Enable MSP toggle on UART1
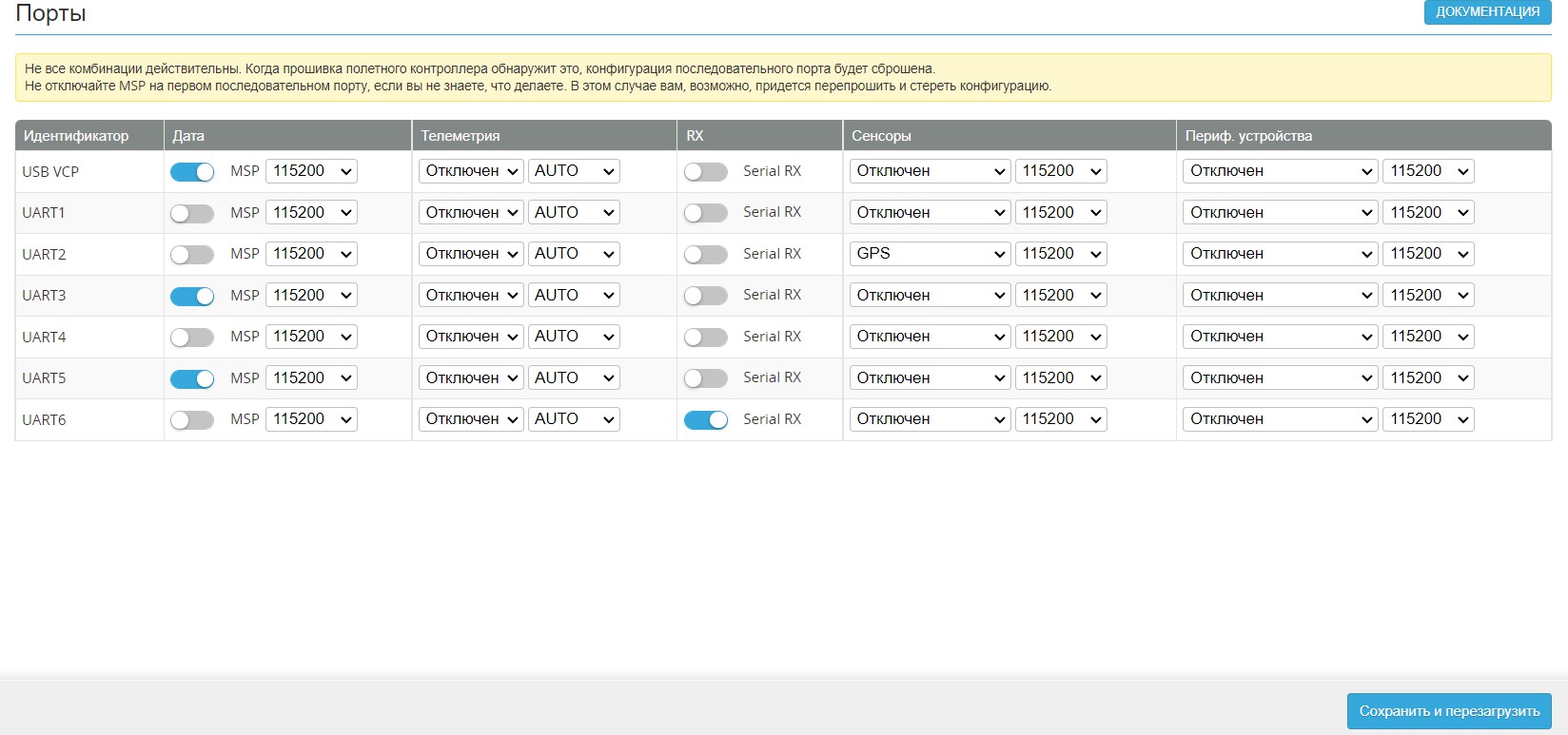1568x735 pixels. tap(192, 213)
